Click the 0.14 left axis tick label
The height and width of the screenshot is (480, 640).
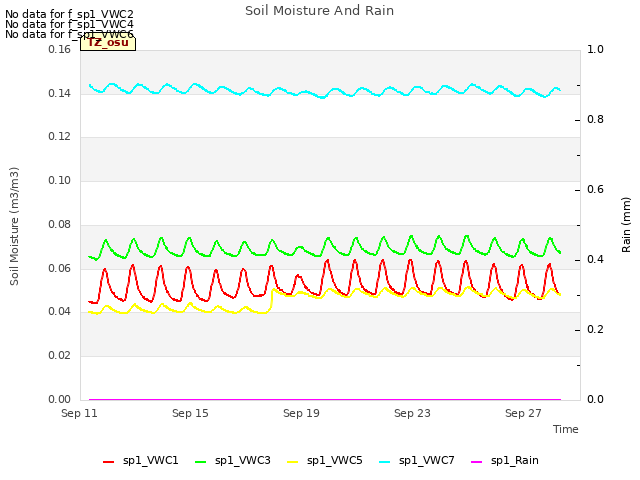(60, 93)
